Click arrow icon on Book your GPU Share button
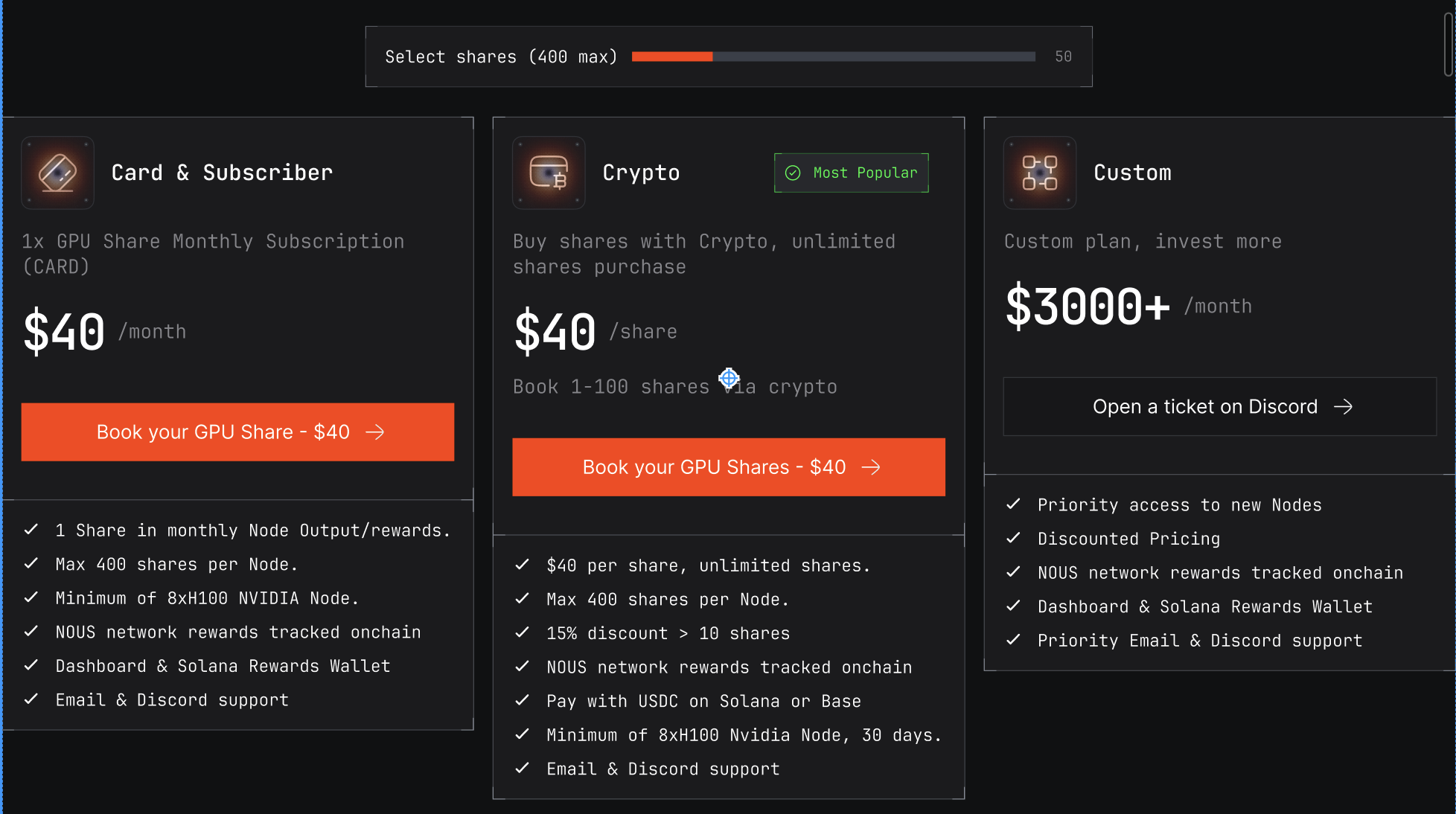Screen dimensions: 1456x814 (x=375, y=432)
